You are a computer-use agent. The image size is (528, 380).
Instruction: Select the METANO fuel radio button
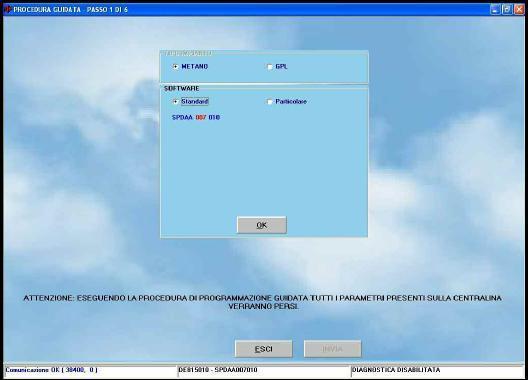(x=175, y=67)
